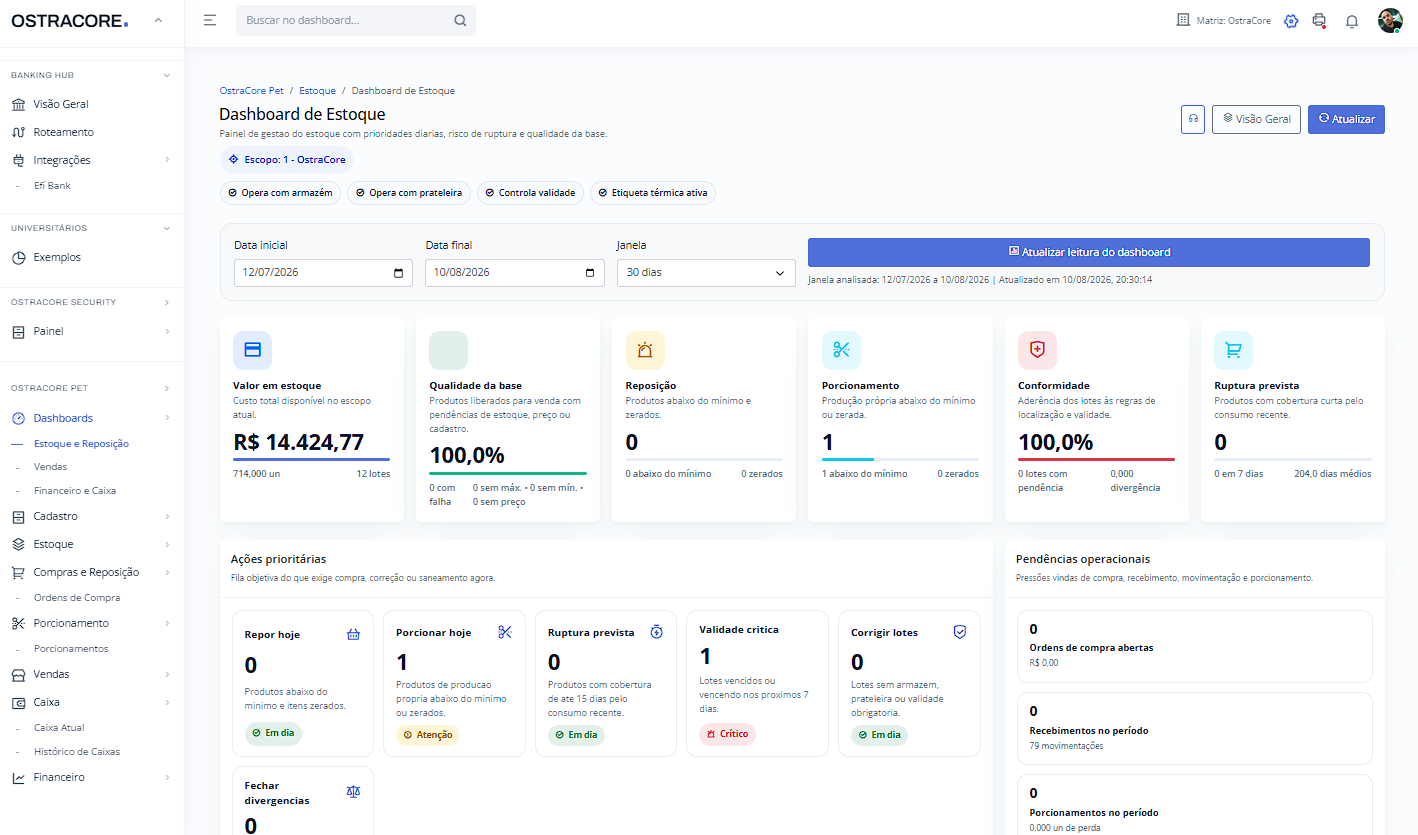The width and height of the screenshot is (1418, 835).
Task: Open the notifications bell
Action: click(x=1352, y=21)
